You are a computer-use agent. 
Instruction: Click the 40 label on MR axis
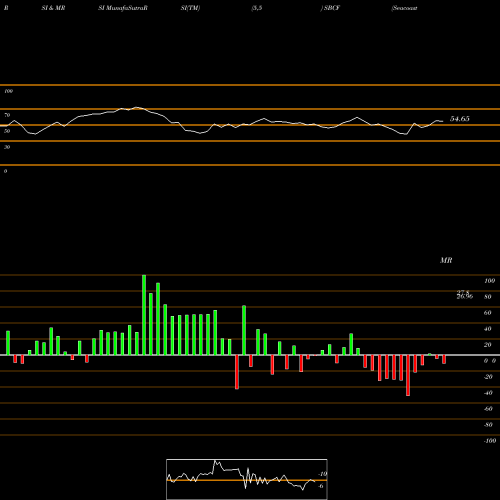[x=488, y=329]
